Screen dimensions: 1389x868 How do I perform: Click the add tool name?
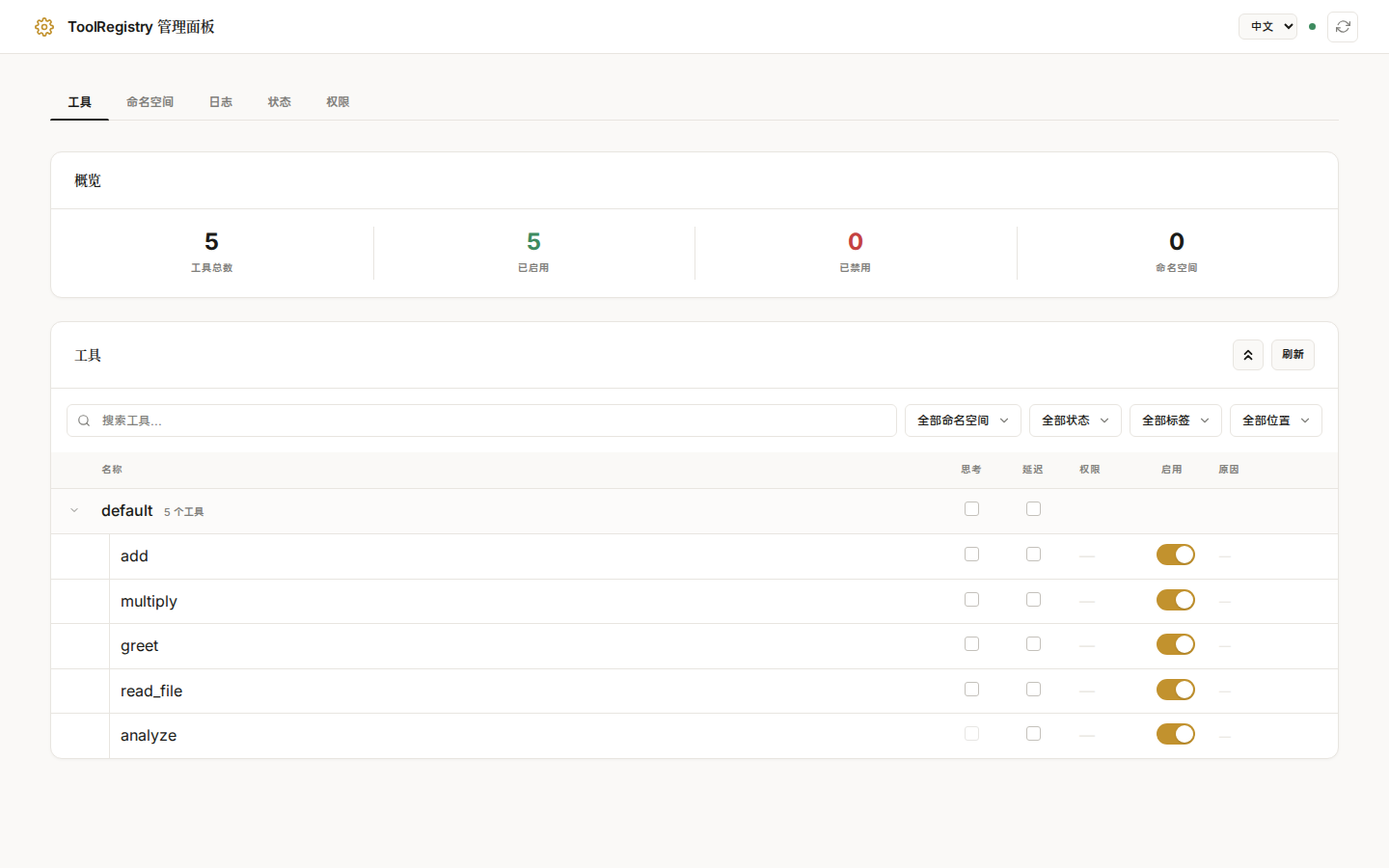tap(134, 556)
